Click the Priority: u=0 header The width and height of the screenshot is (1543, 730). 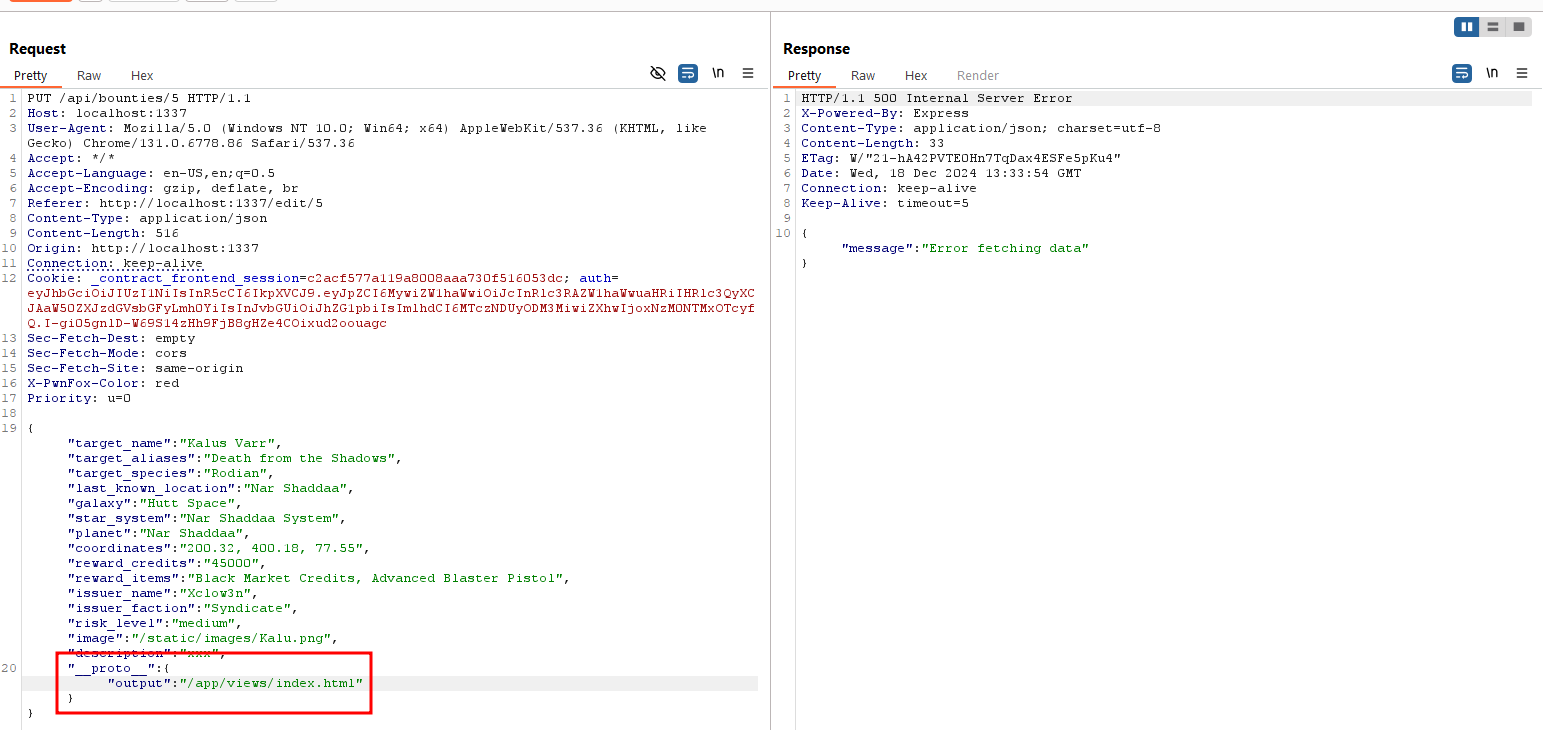(79, 398)
